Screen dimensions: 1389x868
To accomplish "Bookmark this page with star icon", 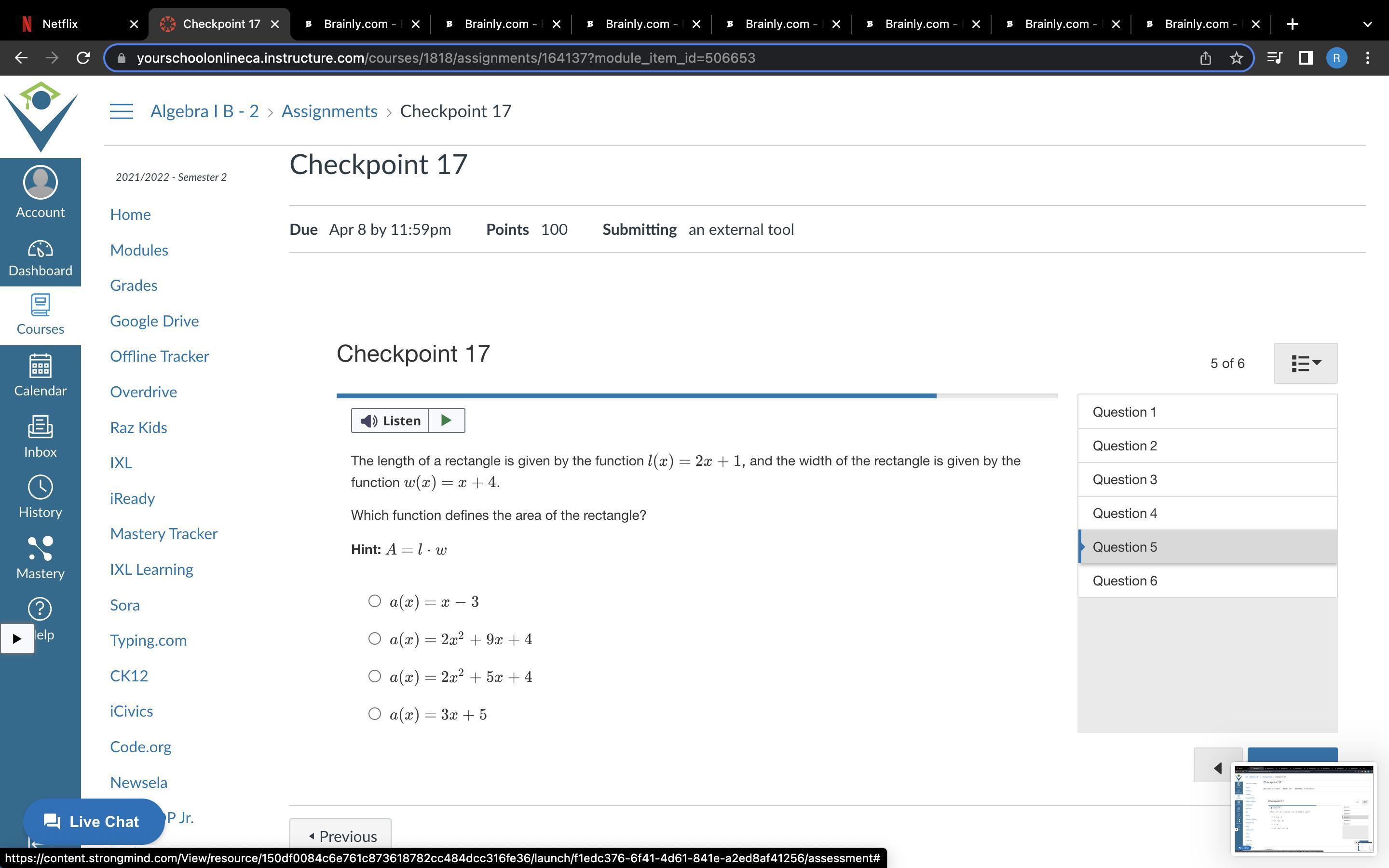I will pos(1236,58).
